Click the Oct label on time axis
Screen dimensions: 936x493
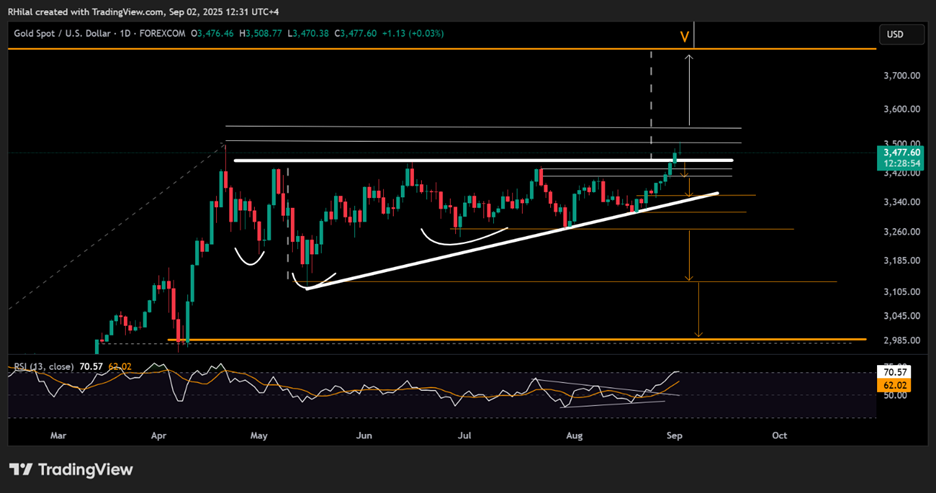[779, 436]
